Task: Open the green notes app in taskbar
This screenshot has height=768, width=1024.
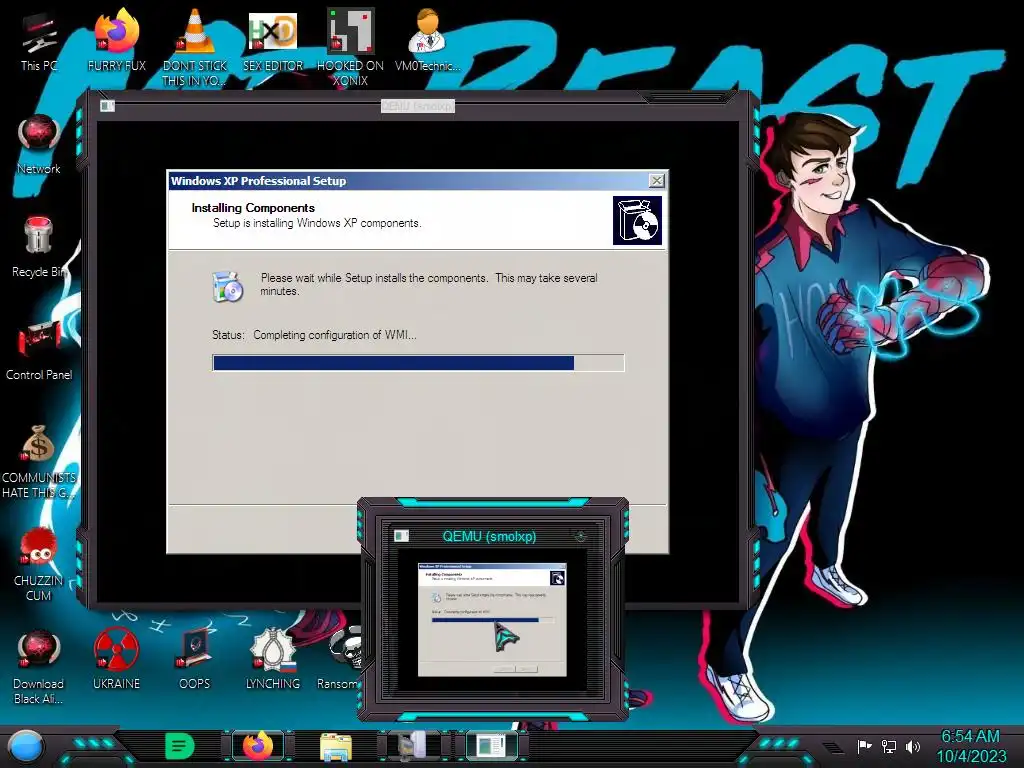Action: 180,746
